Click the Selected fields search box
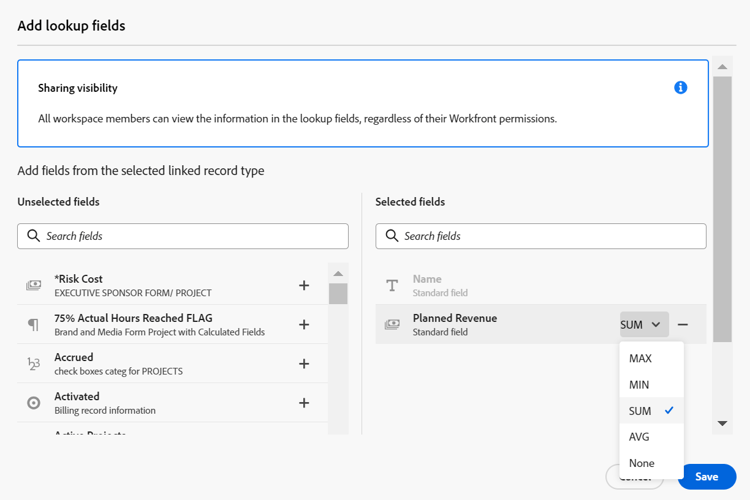 coord(541,236)
